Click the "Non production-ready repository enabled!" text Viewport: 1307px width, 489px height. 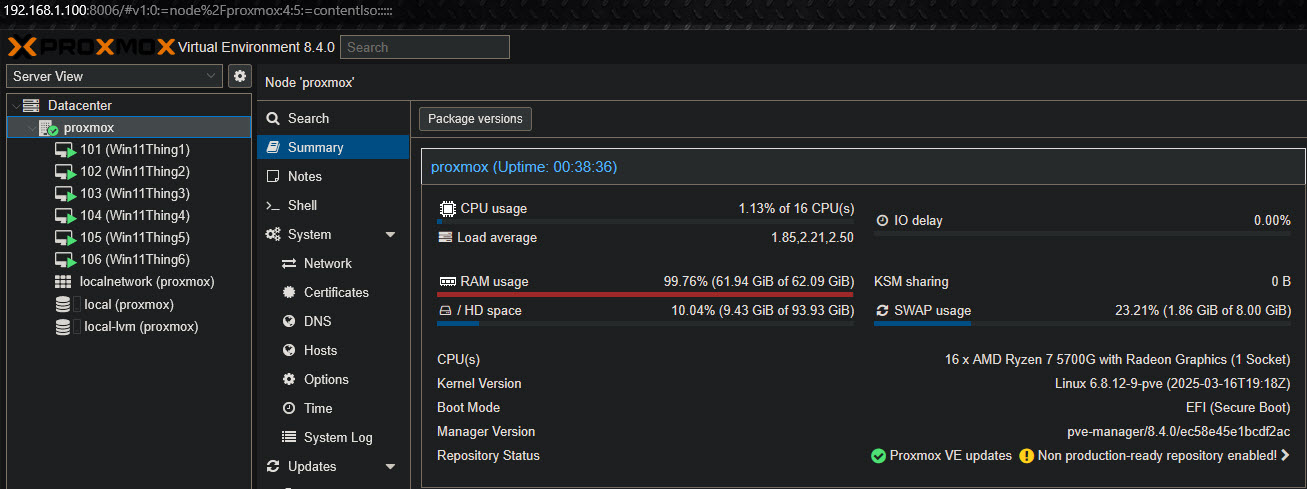tap(1158, 456)
